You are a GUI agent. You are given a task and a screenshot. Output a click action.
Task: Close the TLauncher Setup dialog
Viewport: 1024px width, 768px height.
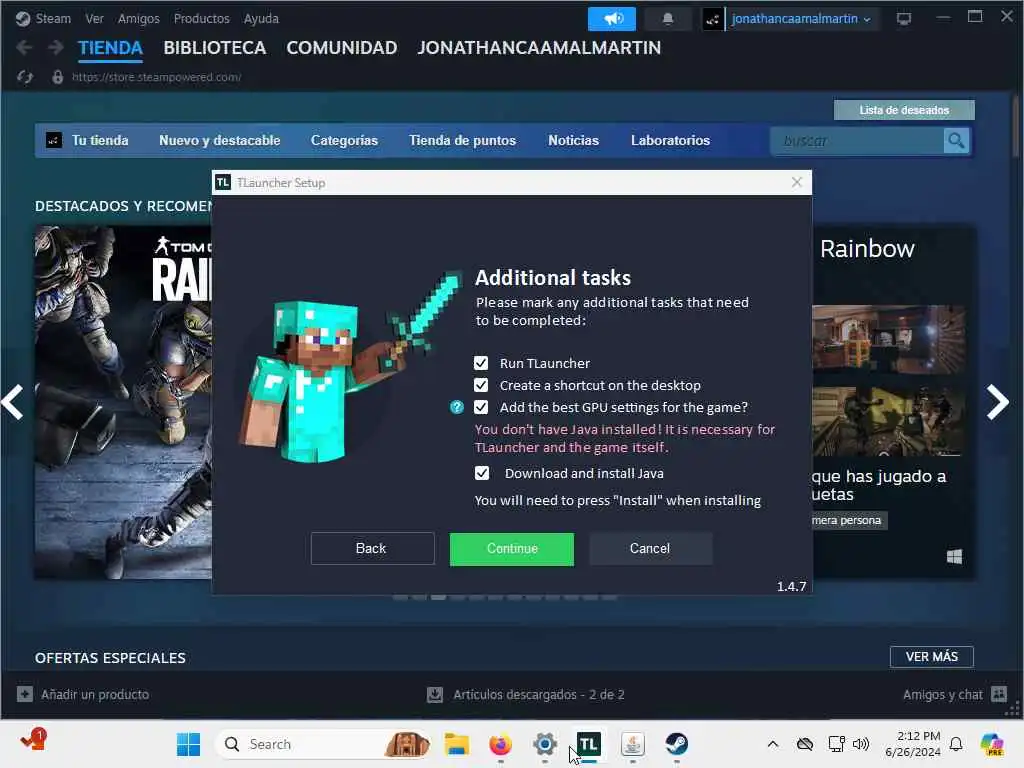tap(797, 182)
